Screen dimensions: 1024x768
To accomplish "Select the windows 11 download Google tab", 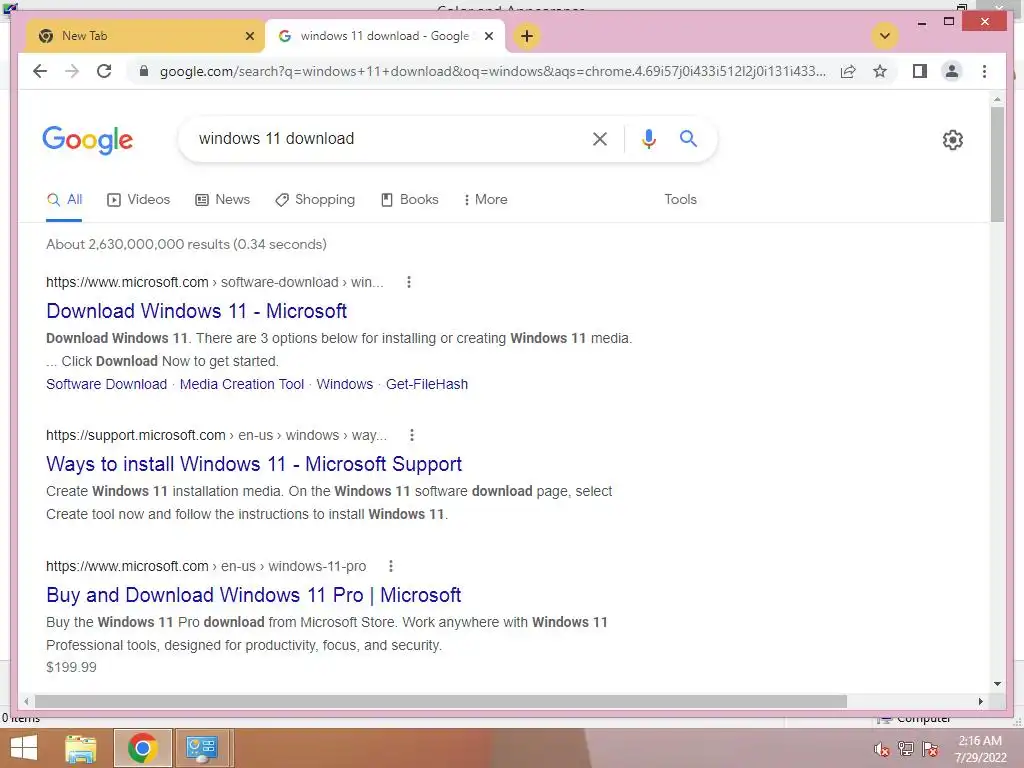I will pyautogui.click(x=385, y=36).
